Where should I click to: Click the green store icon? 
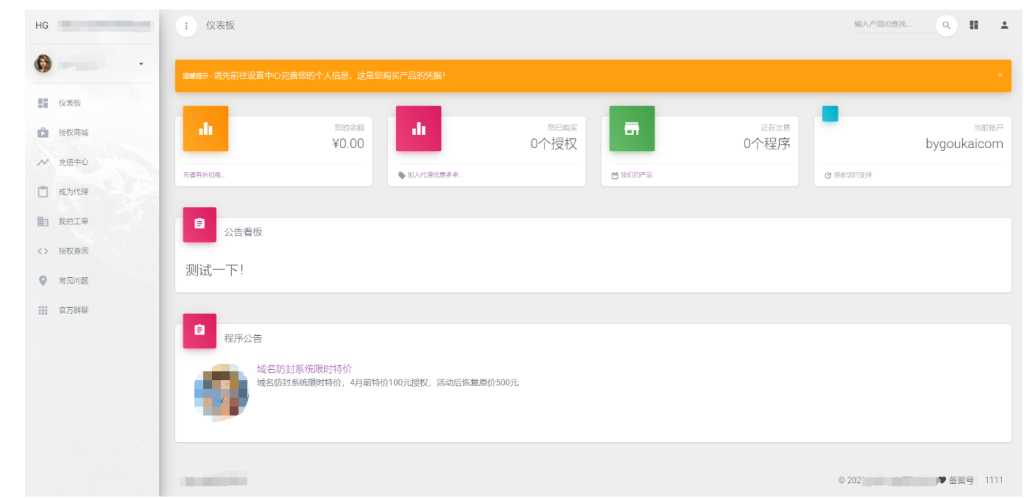click(x=631, y=129)
